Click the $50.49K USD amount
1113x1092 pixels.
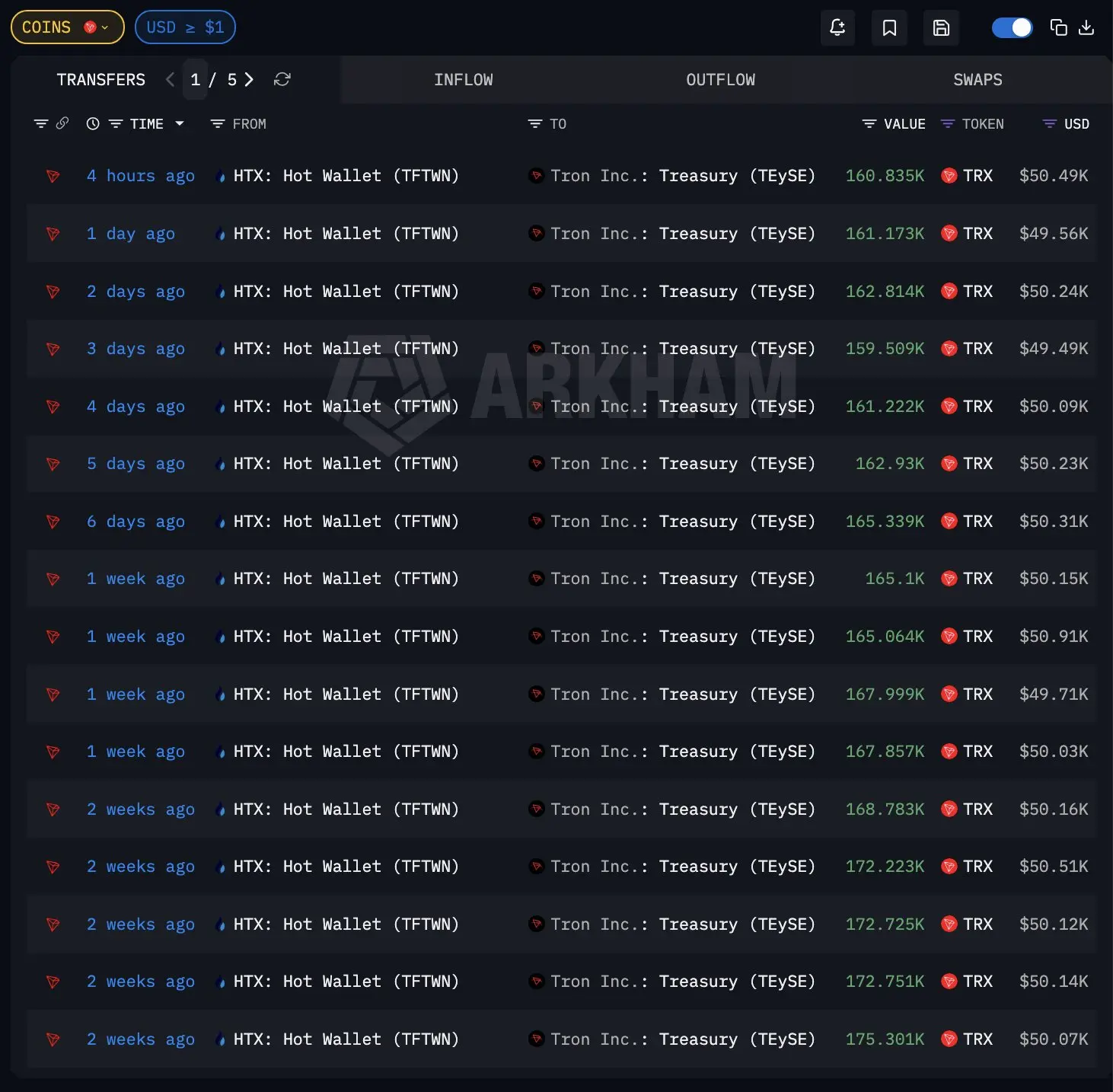coord(1054,176)
